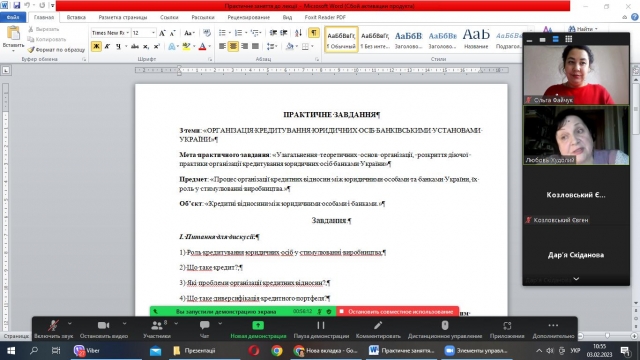Viewport: 640px width, 360px height.
Task: Click Format Painter (Формат по образцу)
Action: click(56, 49)
